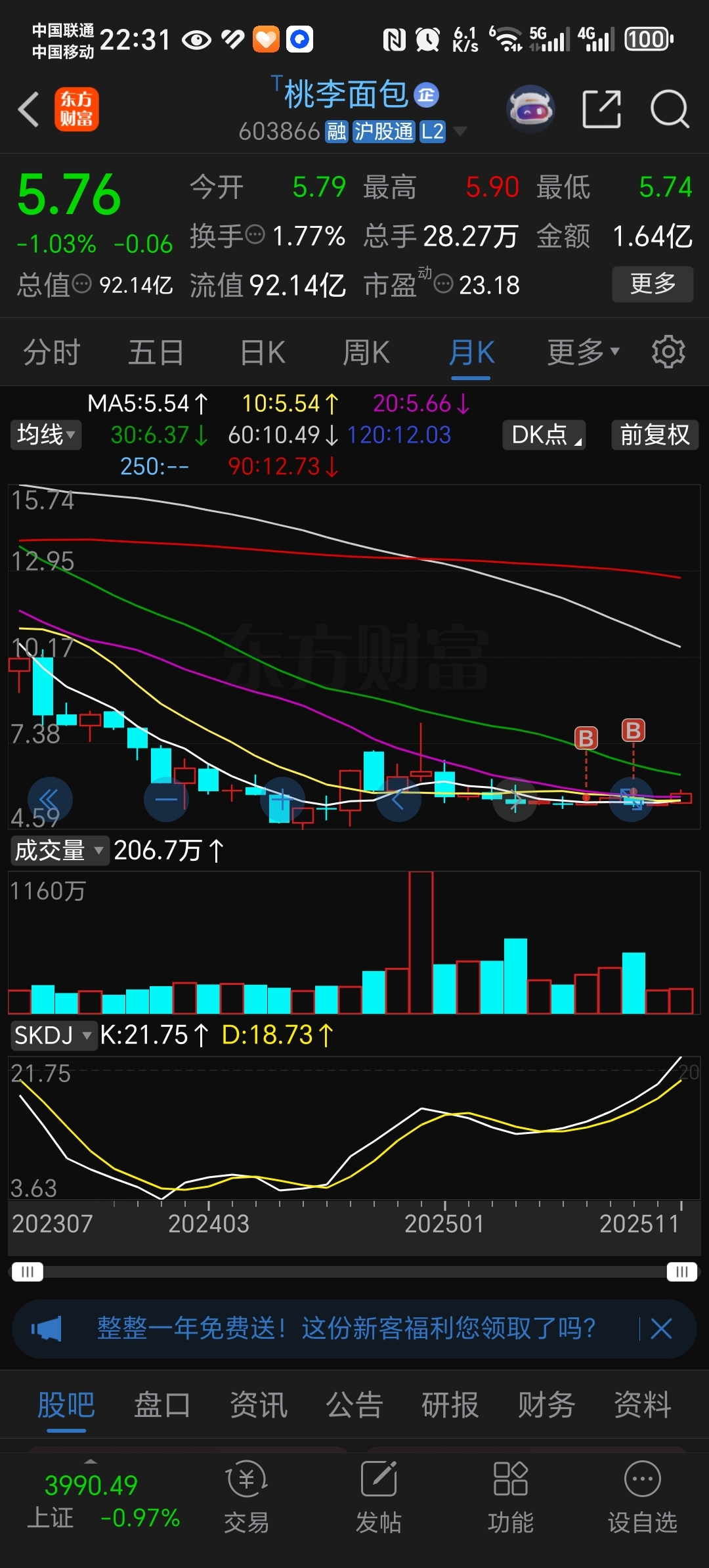
Task: Open DK点 selector
Action: pyautogui.click(x=544, y=435)
